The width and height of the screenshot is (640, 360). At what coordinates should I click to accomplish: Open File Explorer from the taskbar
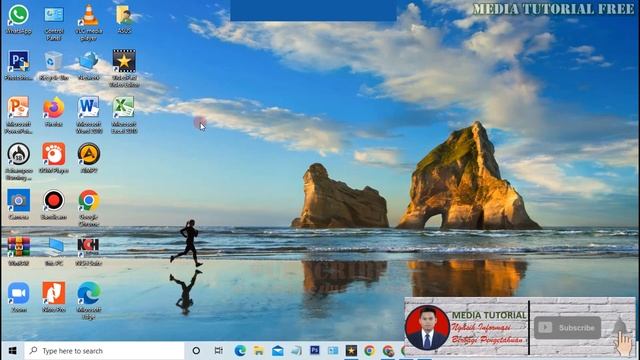pos(259,351)
